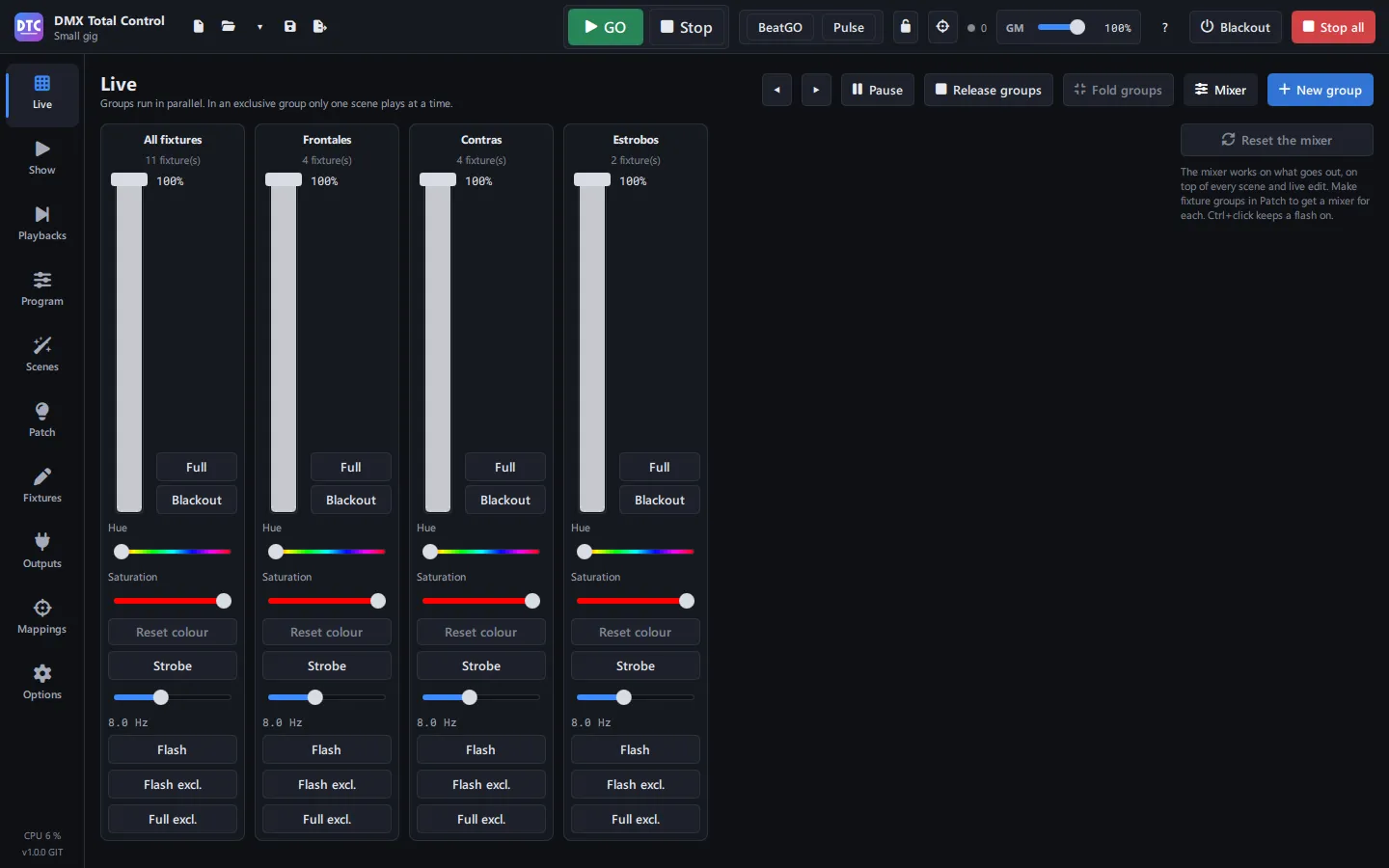
Task: Toggle the Mixer view
Action: [x=1220, y=90]
